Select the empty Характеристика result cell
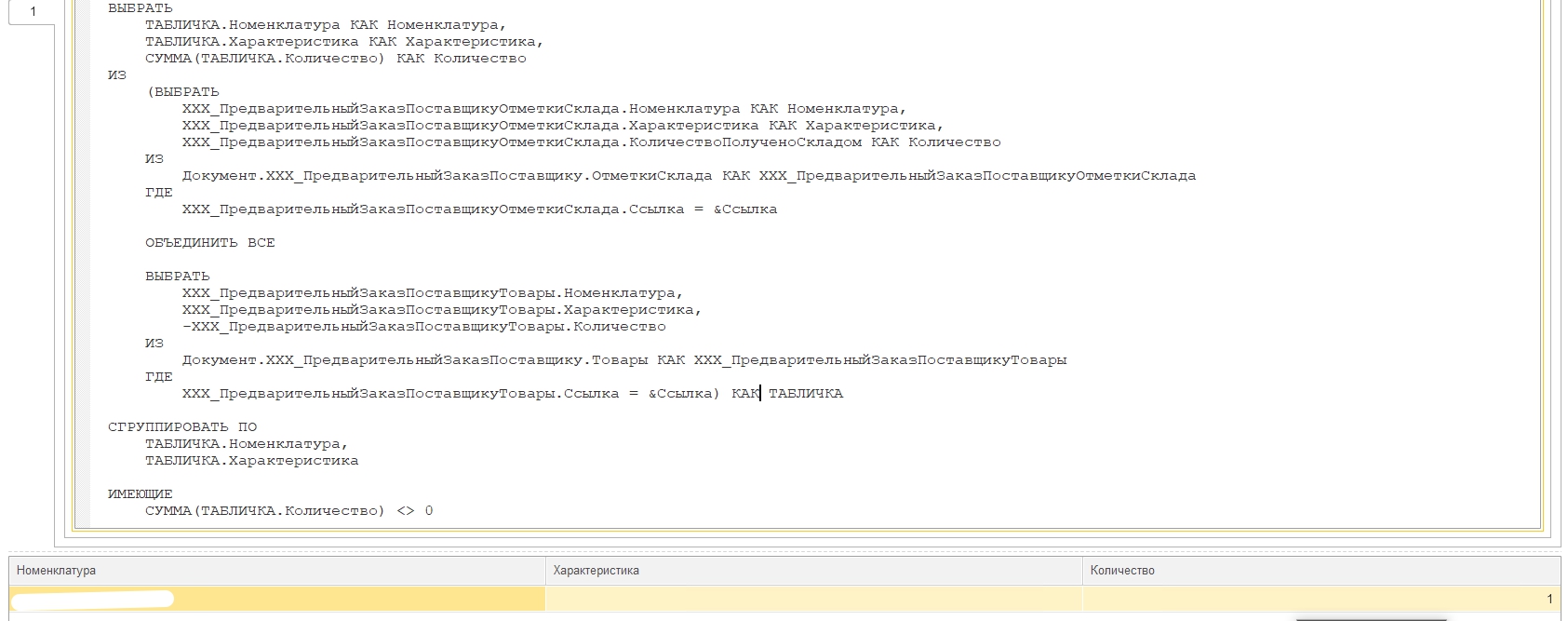 pos(812,599)
